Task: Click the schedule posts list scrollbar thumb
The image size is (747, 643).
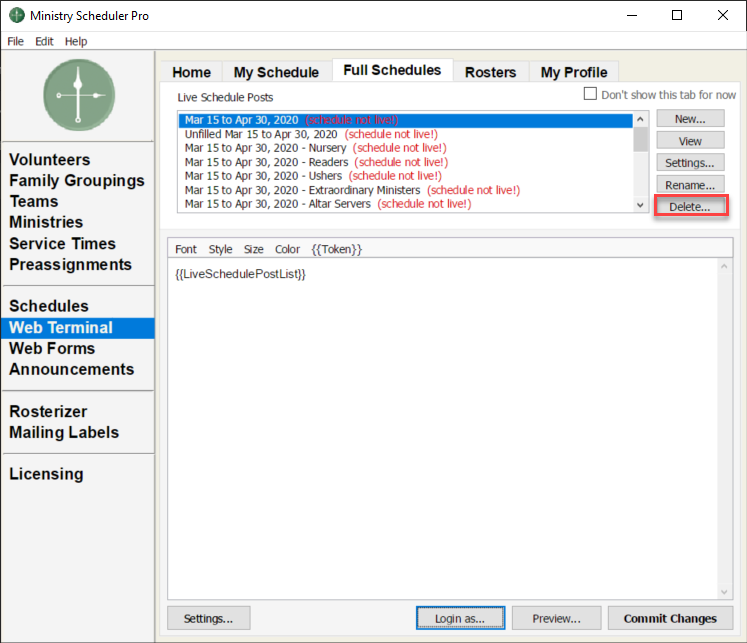Action: click(640, 139)
